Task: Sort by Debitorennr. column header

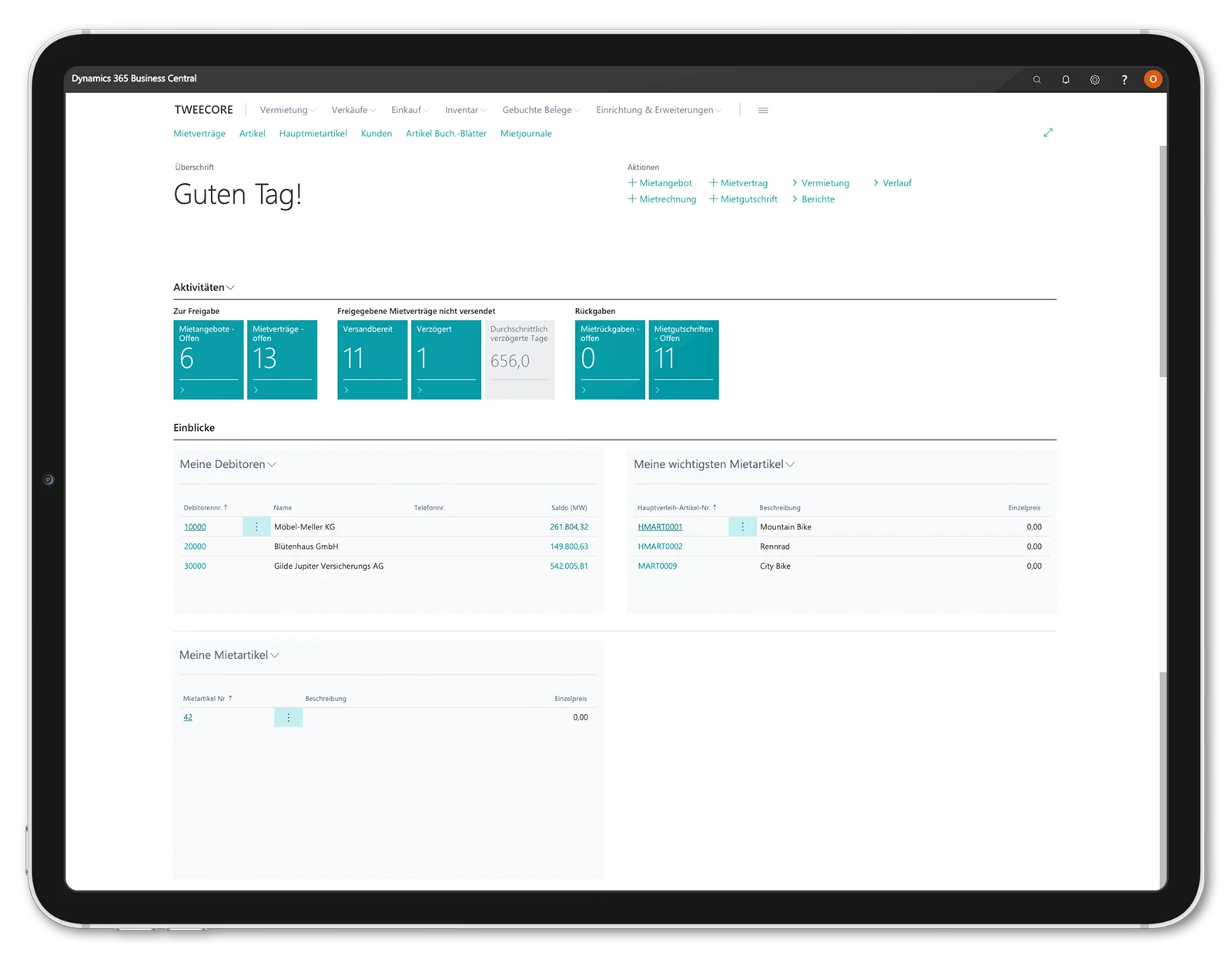Action: (x=206, y=508)
